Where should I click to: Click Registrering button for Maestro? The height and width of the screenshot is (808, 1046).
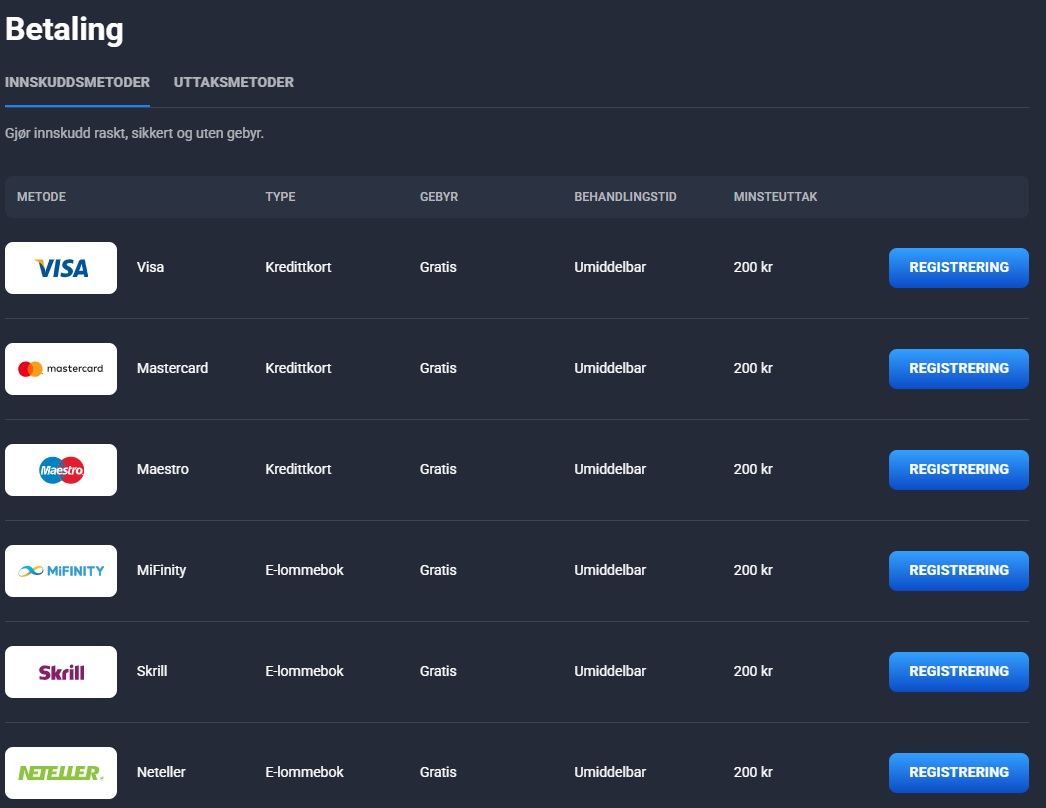tap(959, 470)
